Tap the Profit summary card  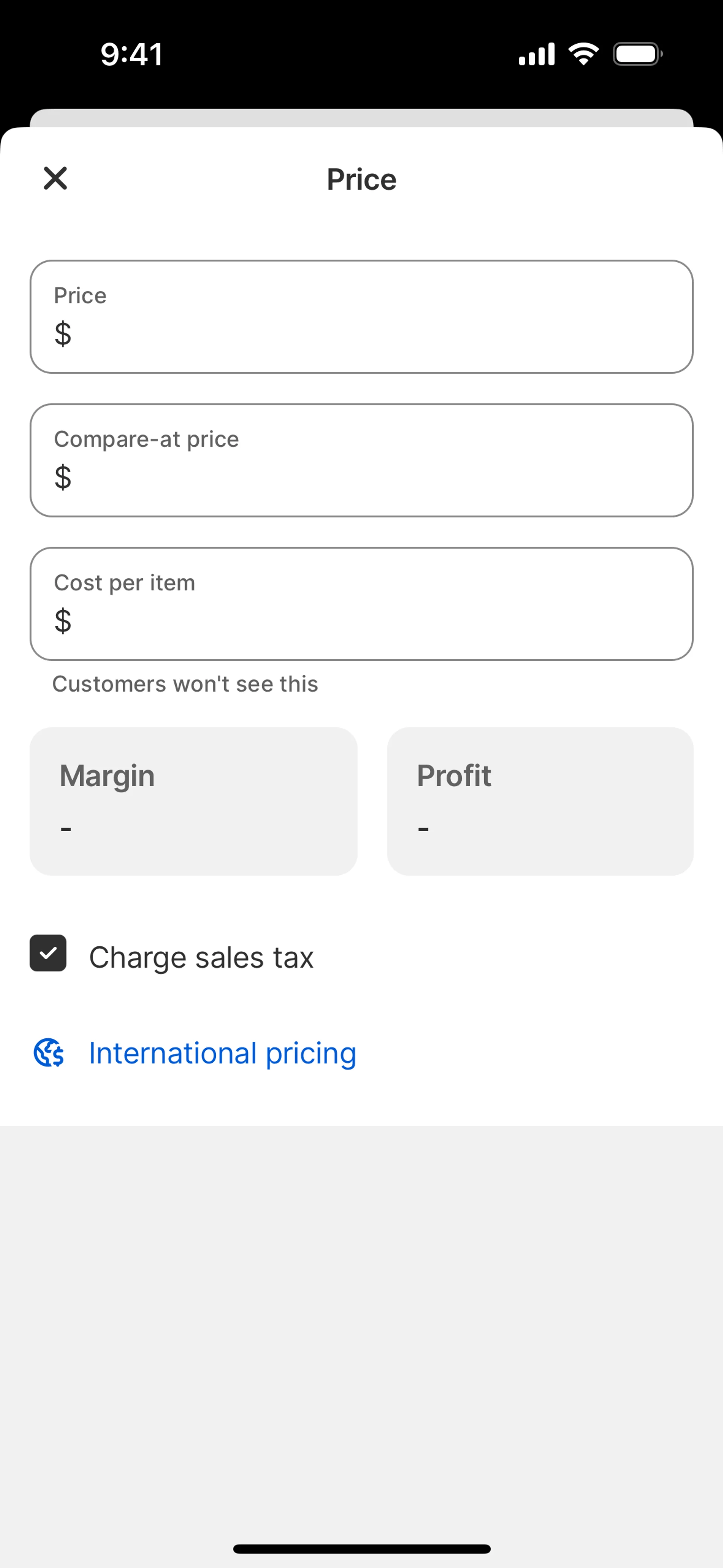coord(540,801)
